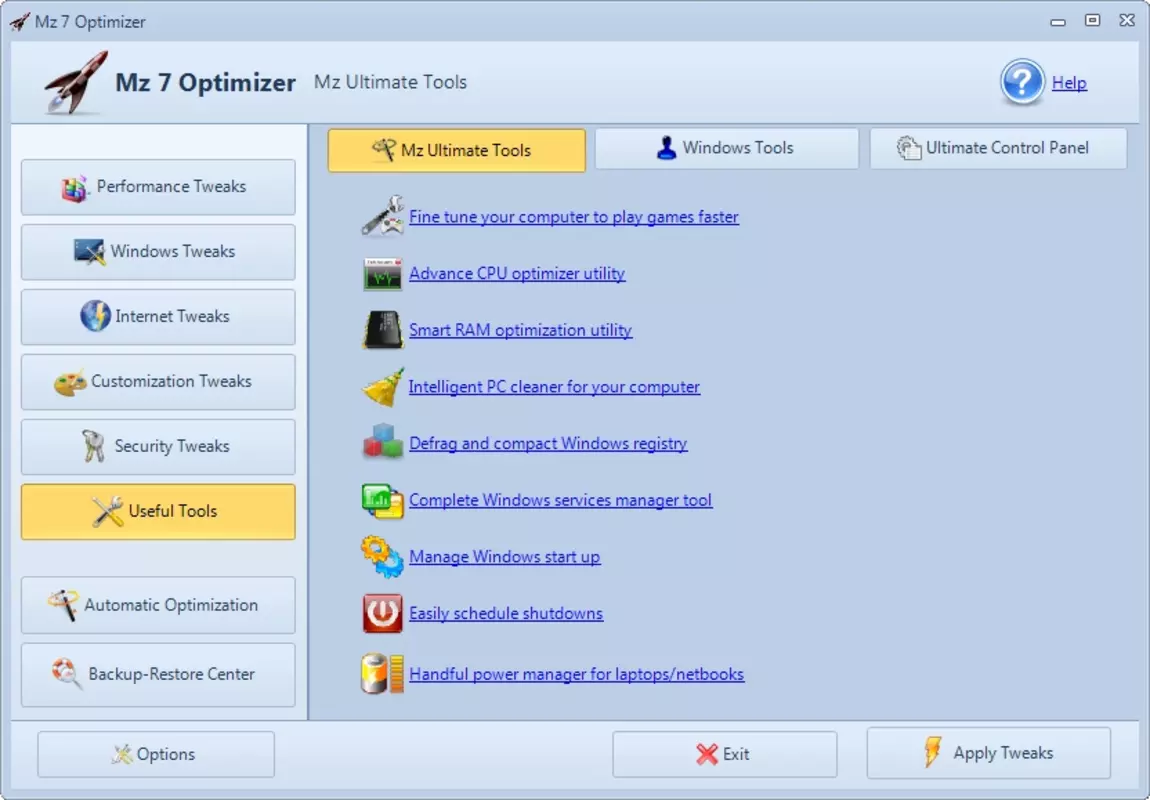The image size is (1150, 800).
Task: Switch to the Windows Tools tab
Action: pos(726,148)
